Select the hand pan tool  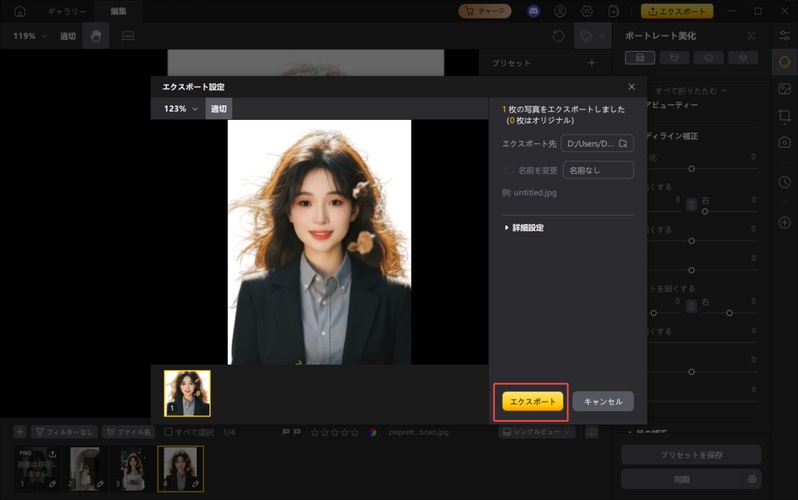click(96, 36)
